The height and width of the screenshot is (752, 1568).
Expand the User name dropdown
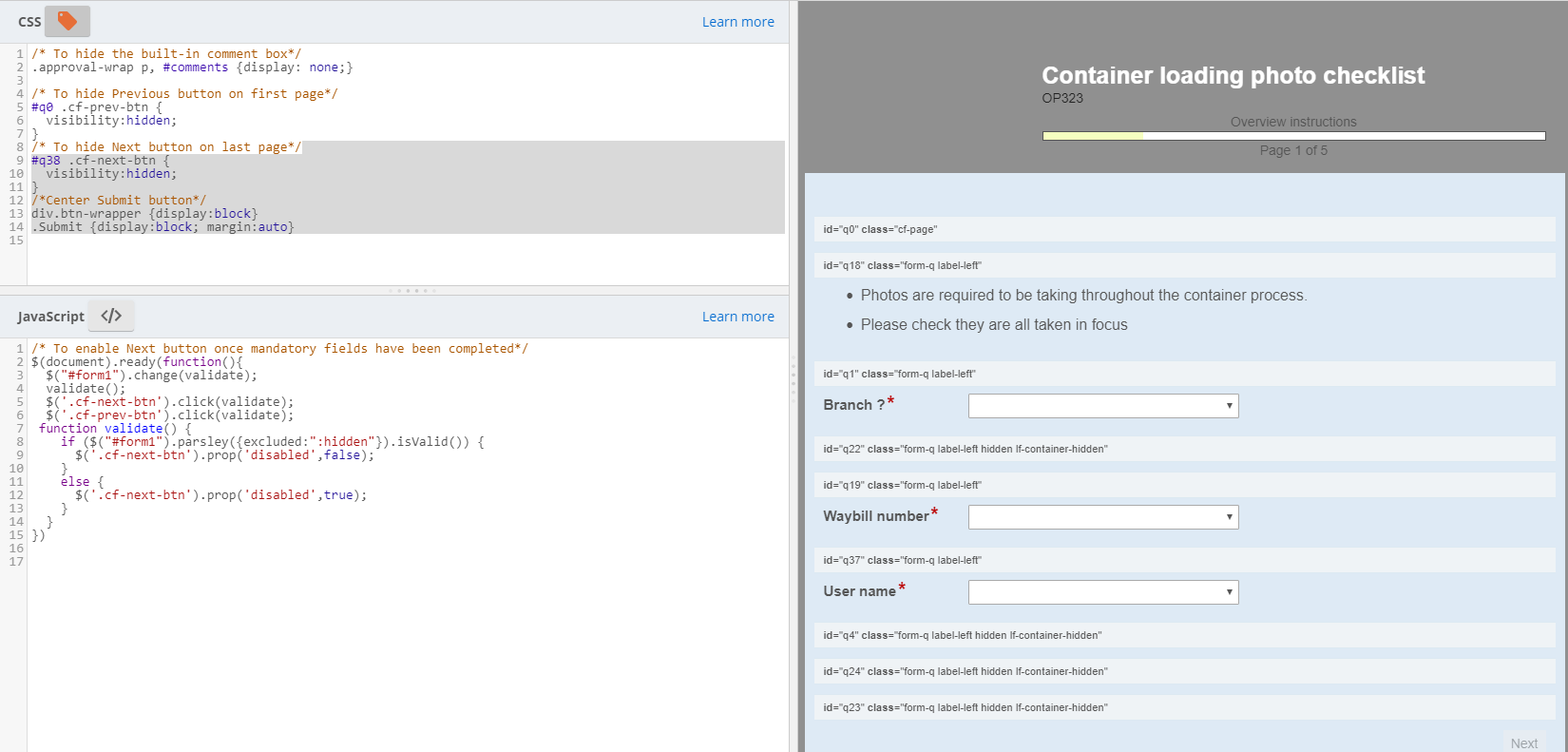[1102, 592]
